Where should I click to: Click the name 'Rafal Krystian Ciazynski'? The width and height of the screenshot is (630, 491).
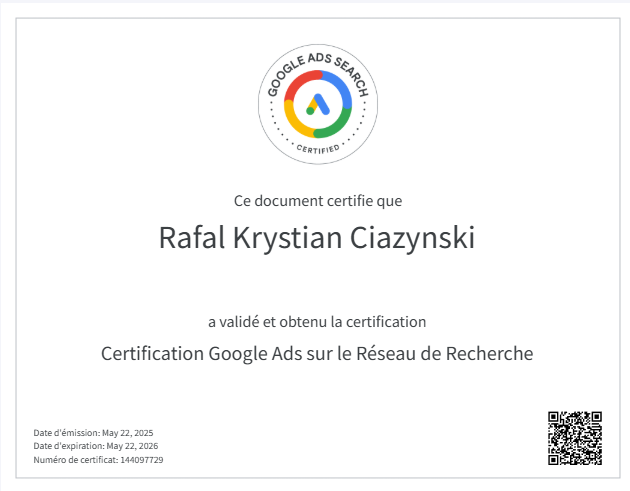coord(317,238)
